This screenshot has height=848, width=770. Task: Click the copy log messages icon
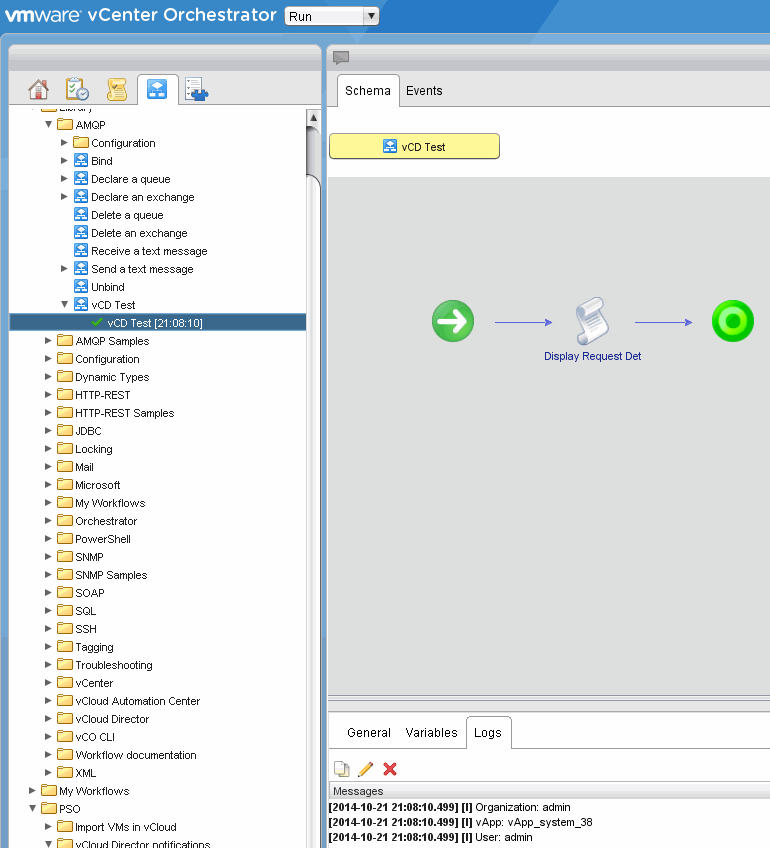coord(342,769)
